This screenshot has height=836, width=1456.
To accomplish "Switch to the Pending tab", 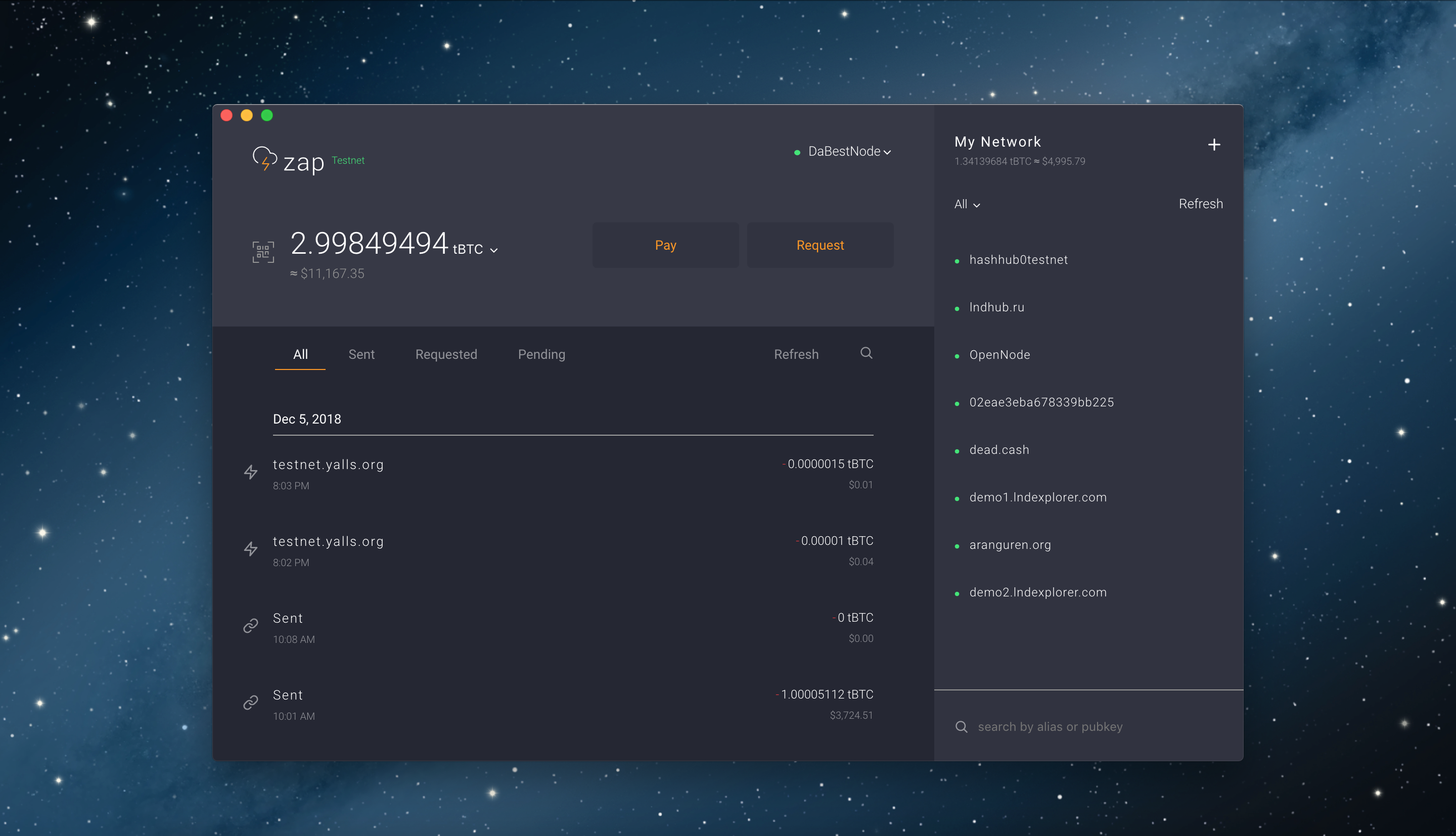I will [x=541, y=354].
